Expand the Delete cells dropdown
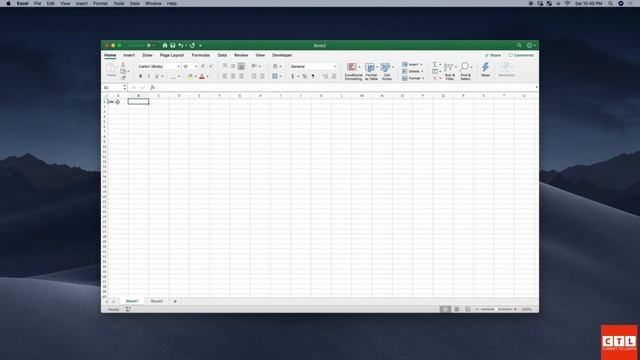This screenshot has width=640, height=360. coord(422,71)
